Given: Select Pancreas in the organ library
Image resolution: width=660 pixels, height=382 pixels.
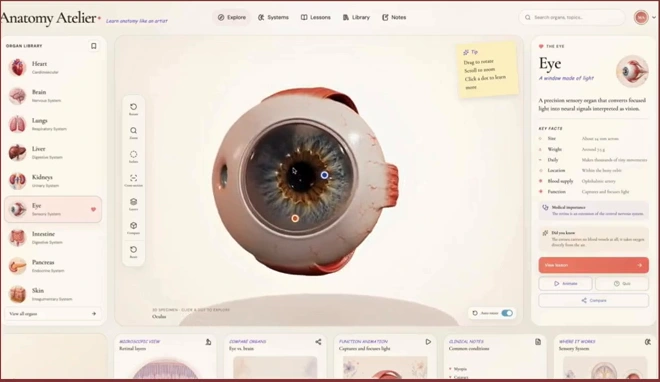Looking at the screenshot, I should [53, 266].
